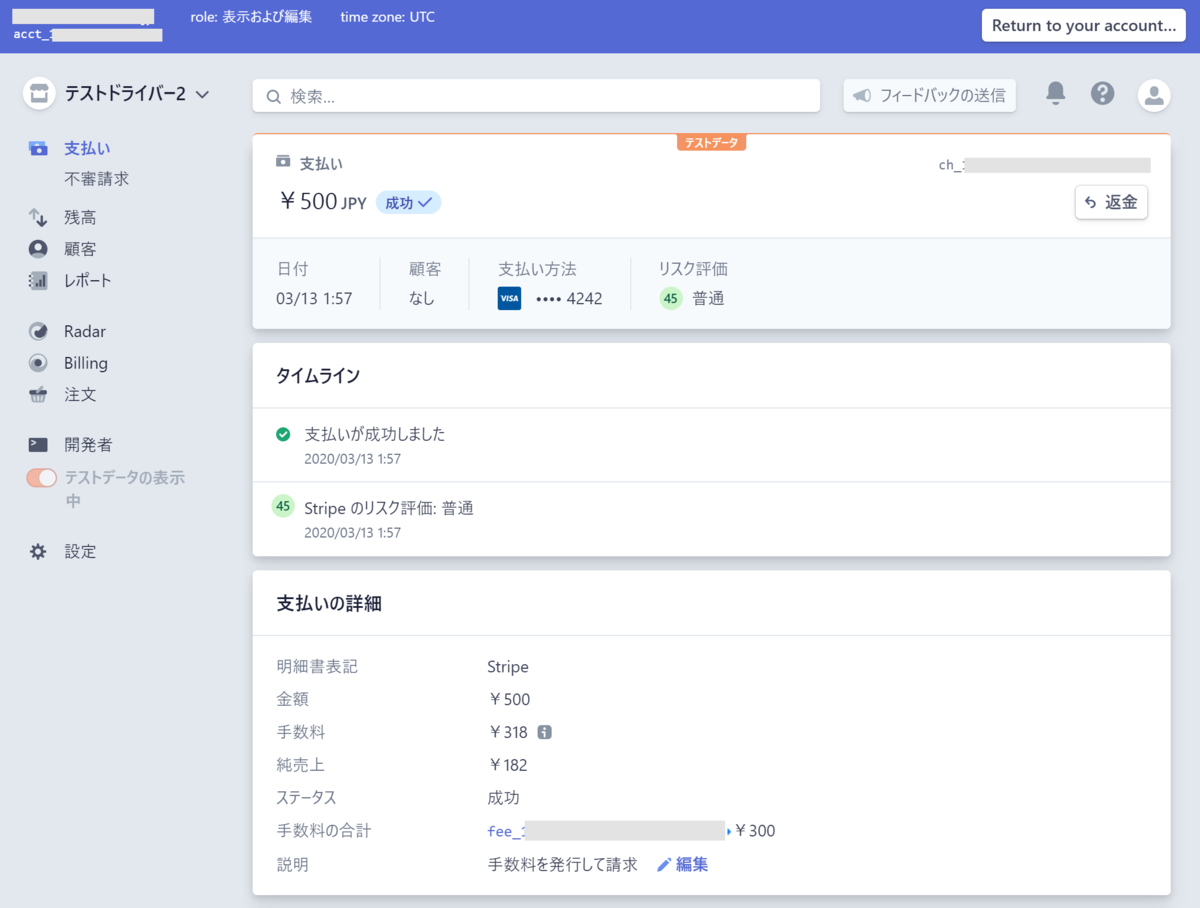
Task: Click the 編集 edit link
Action: pos(692,865)
